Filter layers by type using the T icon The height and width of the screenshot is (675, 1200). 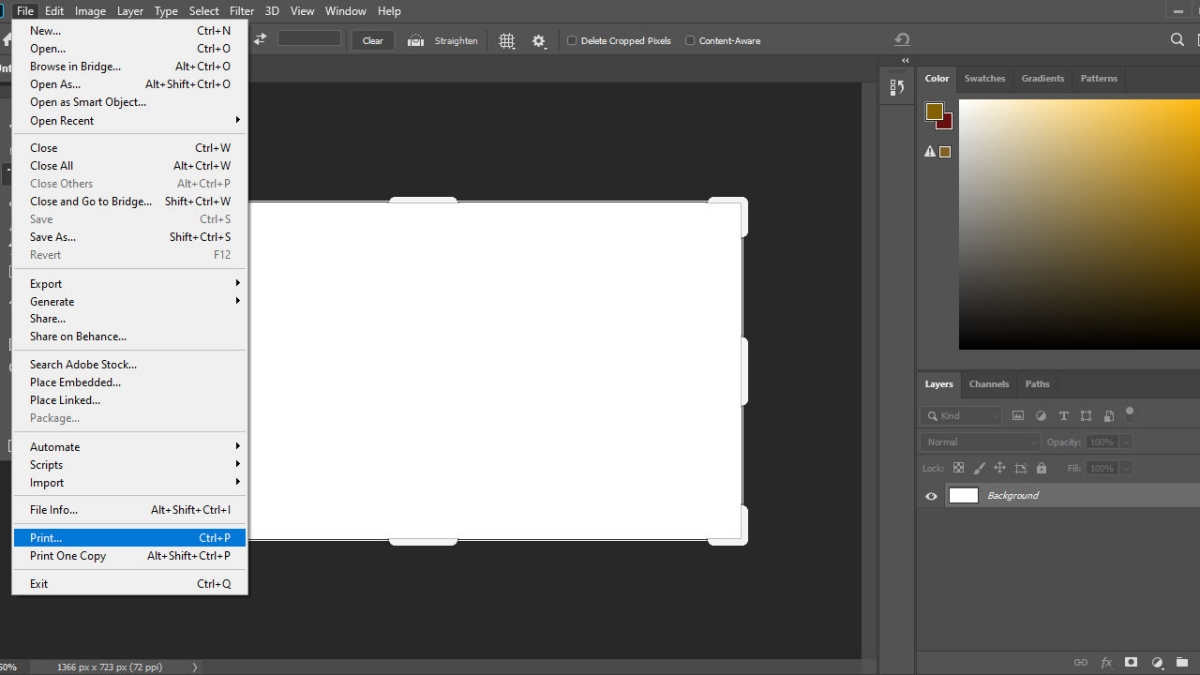1063,415
